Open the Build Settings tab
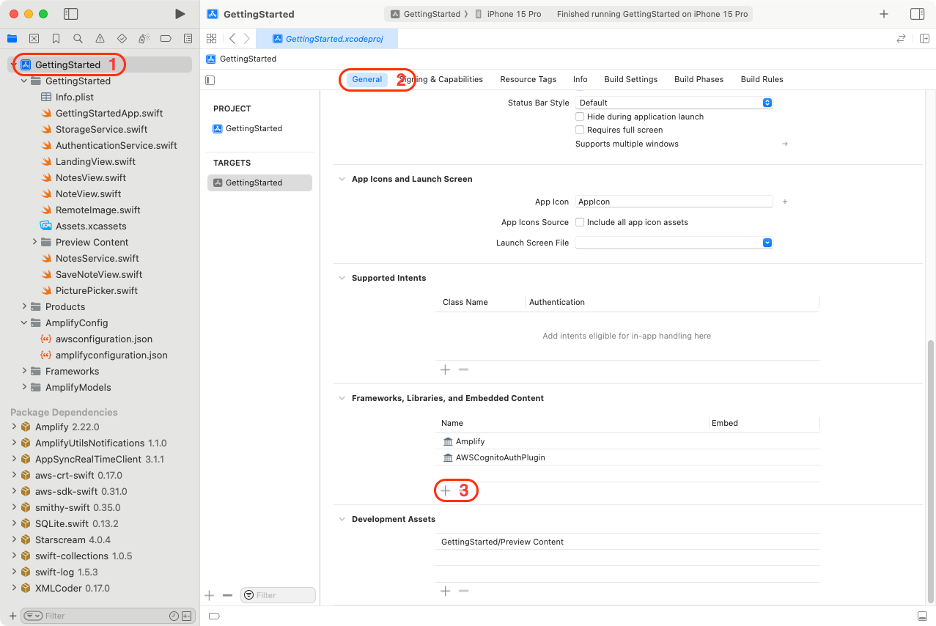The width and height of the screenshot is (936, 626). click(x=630, y=79)
